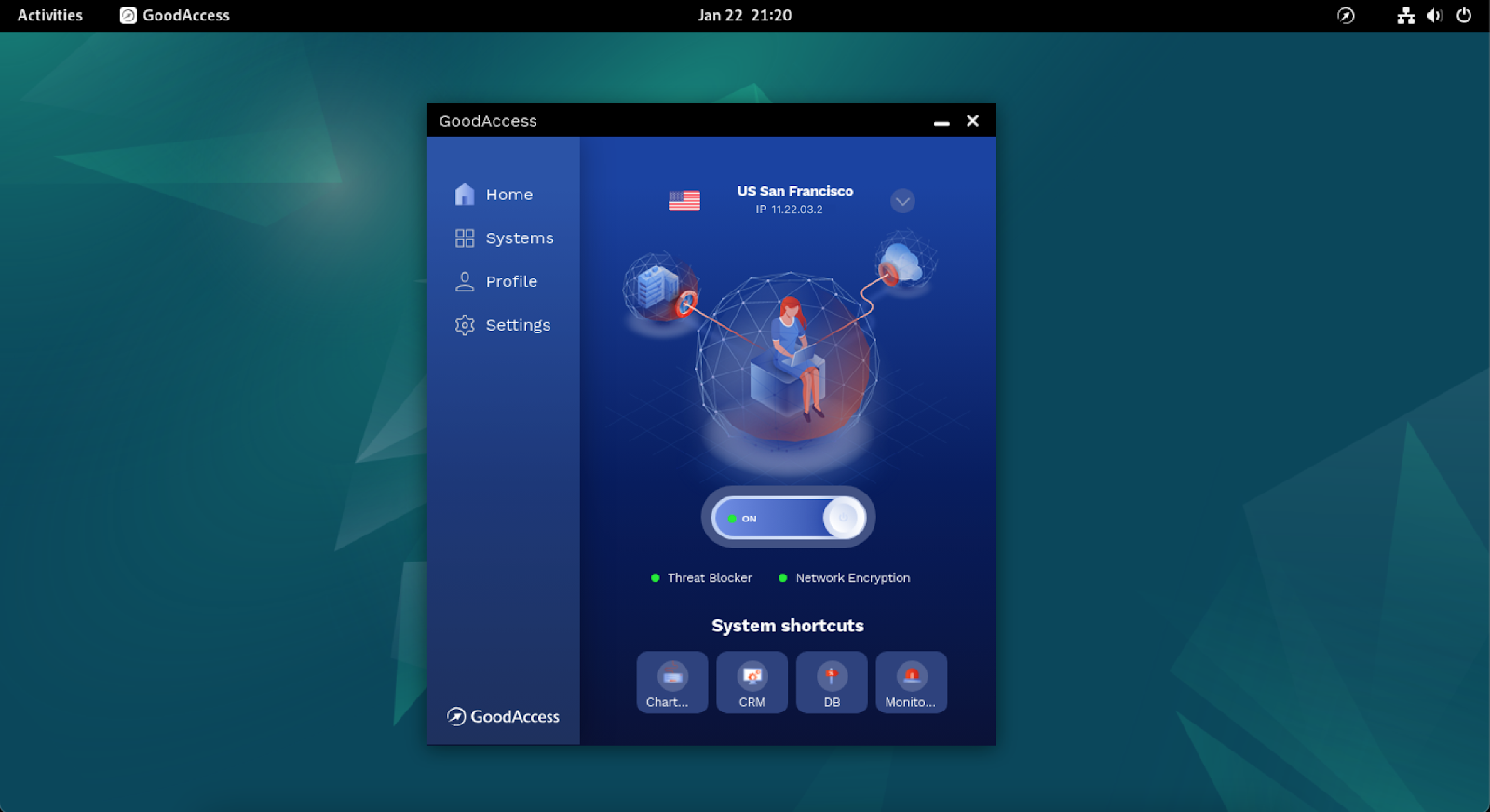Screen dimensions: 1490x812
Task: Open the Monitoring system shortcut
Action: coord(911,683)
